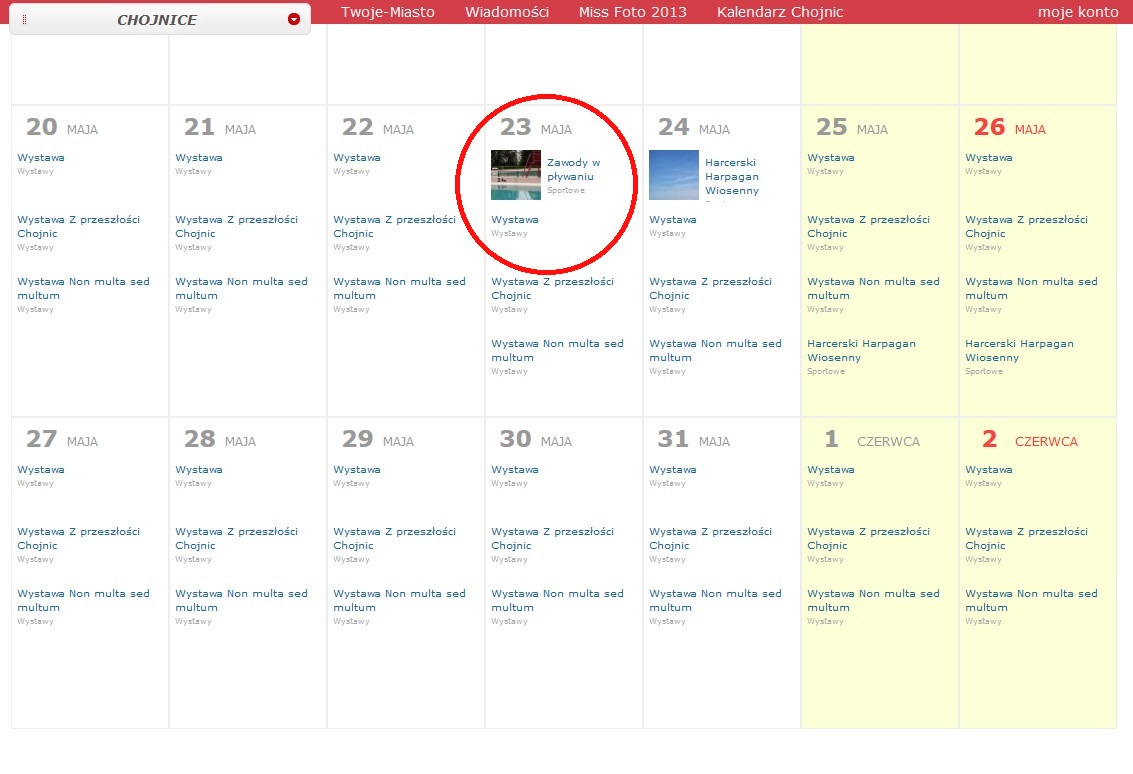The image size is (1133, 774).
Task: Open Wystawa Non multa sed multum on 1 Czerwca
Action: 874,601
